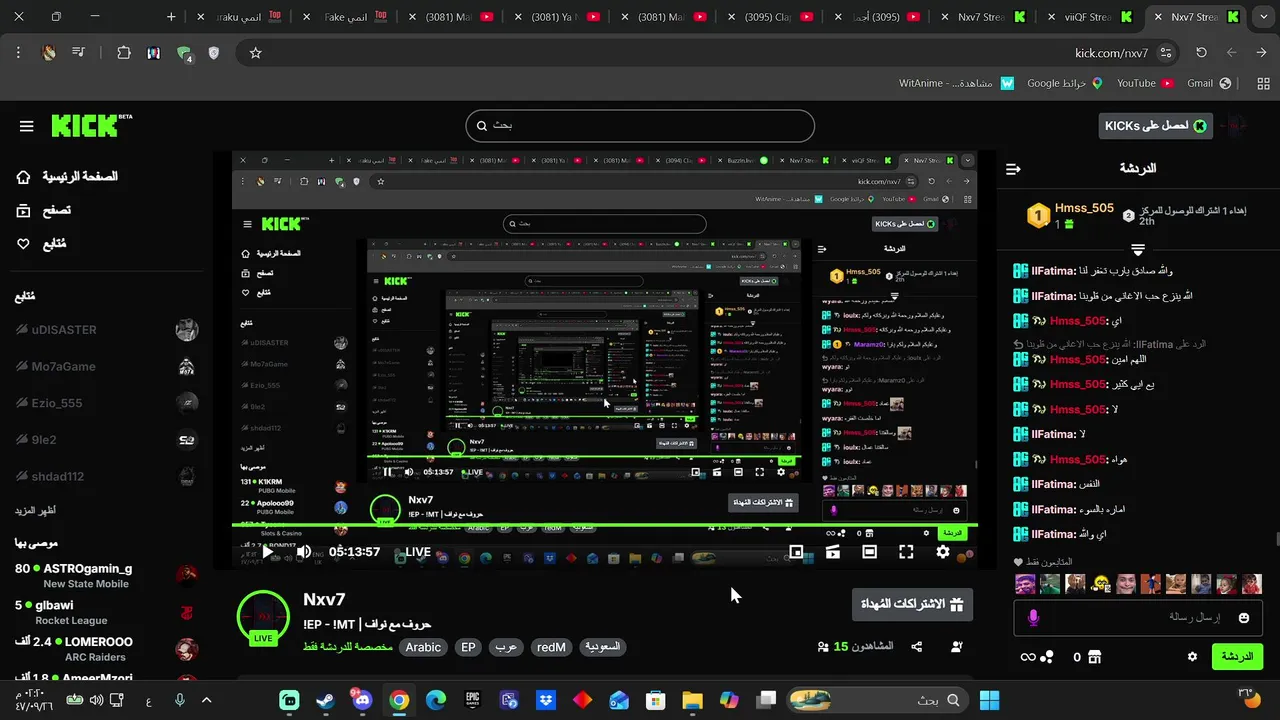This screenshot has width=1280, height=720.
Task: Open uDISASTER followed channel
Action: pos(106,330)
